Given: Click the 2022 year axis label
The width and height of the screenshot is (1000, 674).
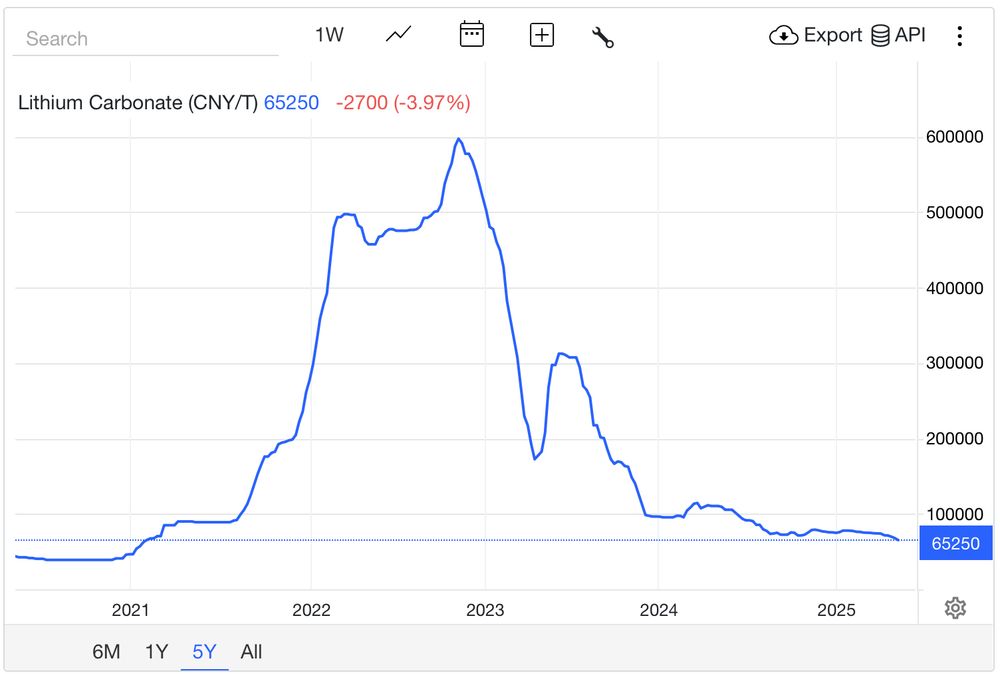Looking at the screenshot, I should [x=311, y=610].
